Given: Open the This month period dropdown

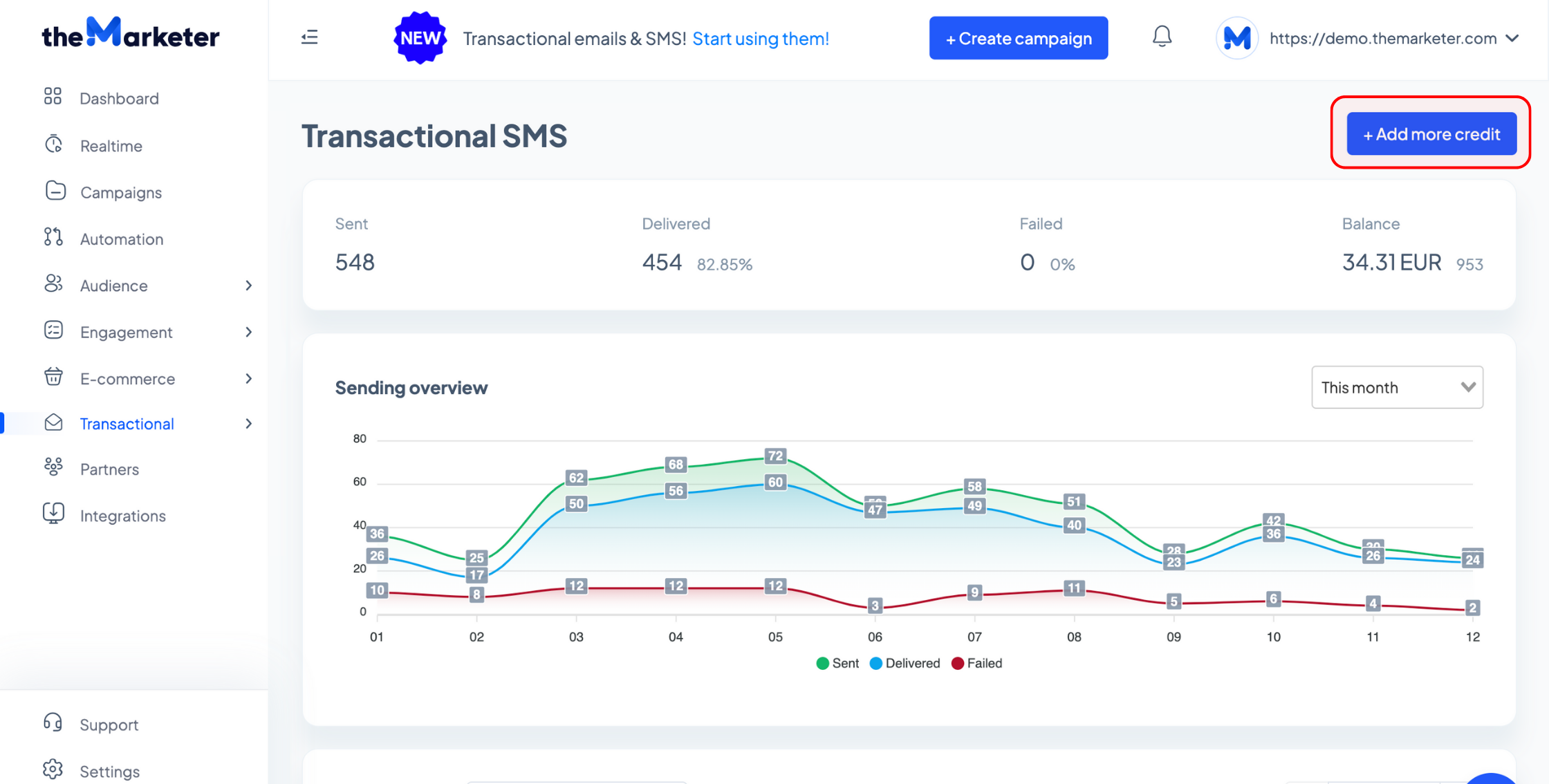Looking at the screenshot, I should (x=1397, y=387).
